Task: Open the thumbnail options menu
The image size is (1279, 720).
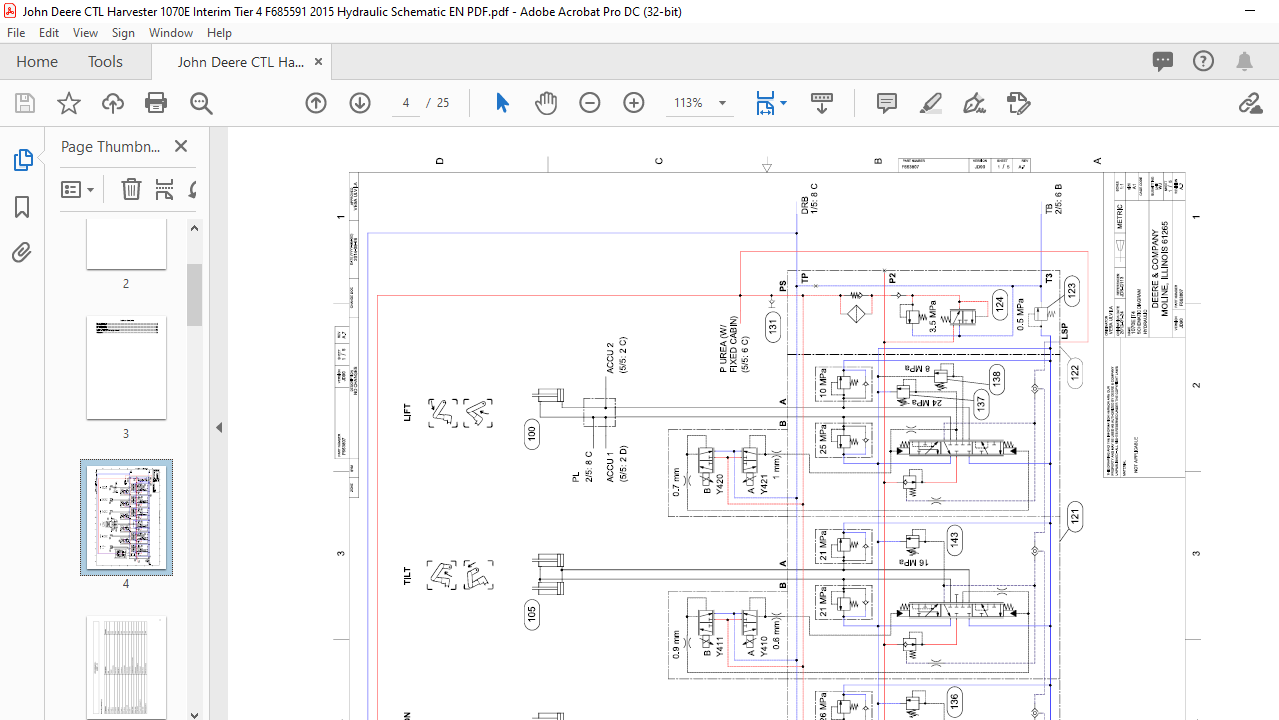Action: 77,189
